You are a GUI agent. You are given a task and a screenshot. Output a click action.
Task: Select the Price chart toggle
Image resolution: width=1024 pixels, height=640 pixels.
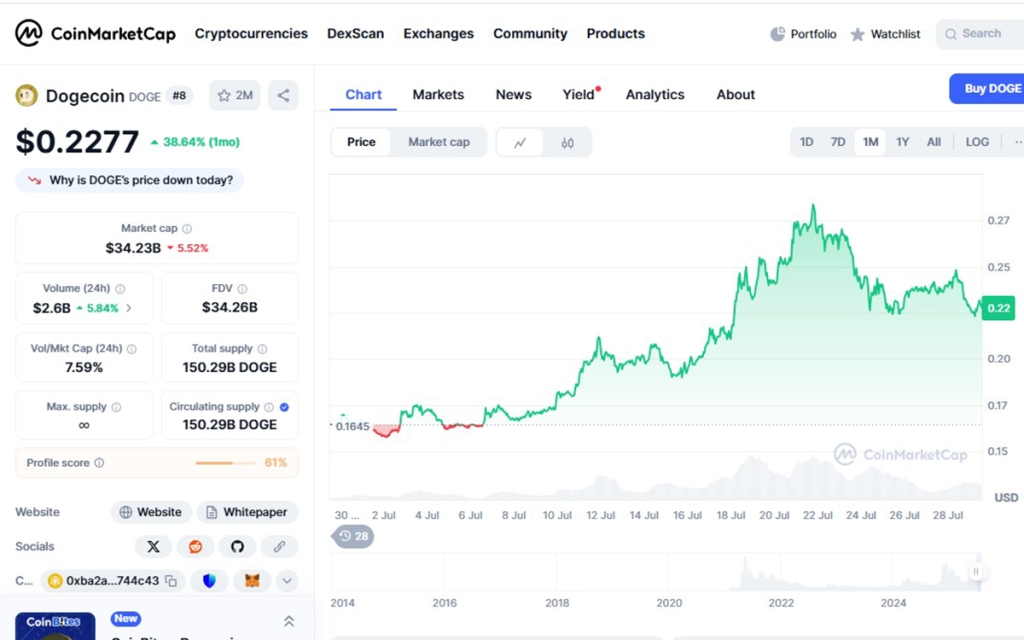(361, 142)
